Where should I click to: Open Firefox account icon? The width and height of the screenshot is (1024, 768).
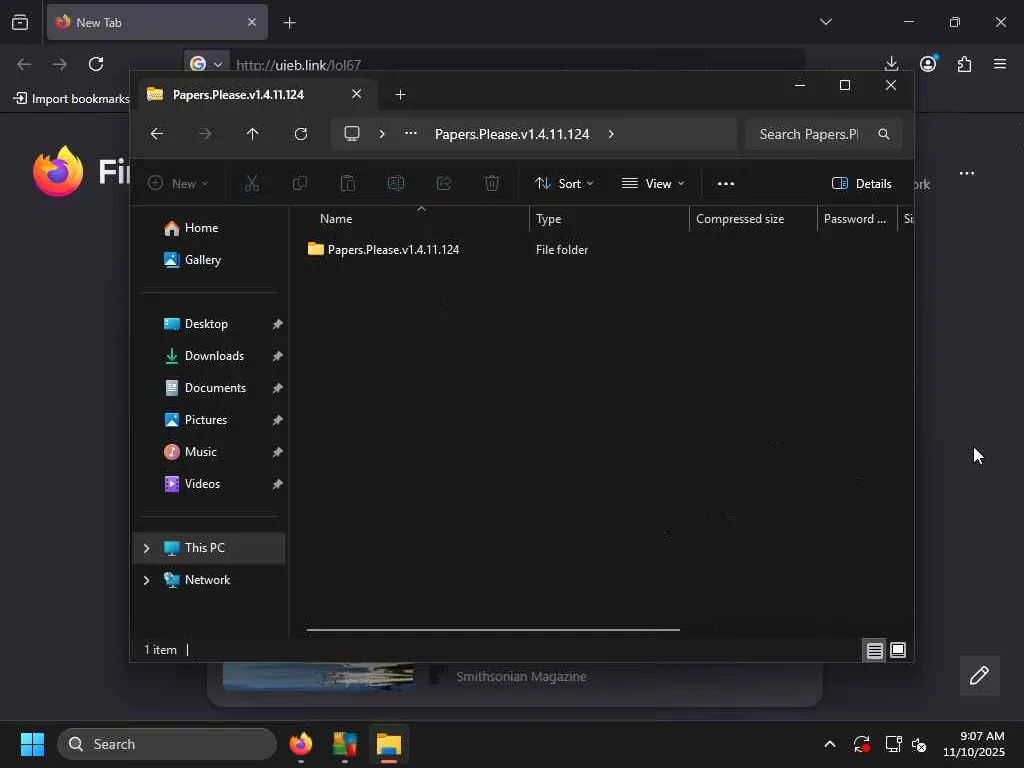(928, 63)
